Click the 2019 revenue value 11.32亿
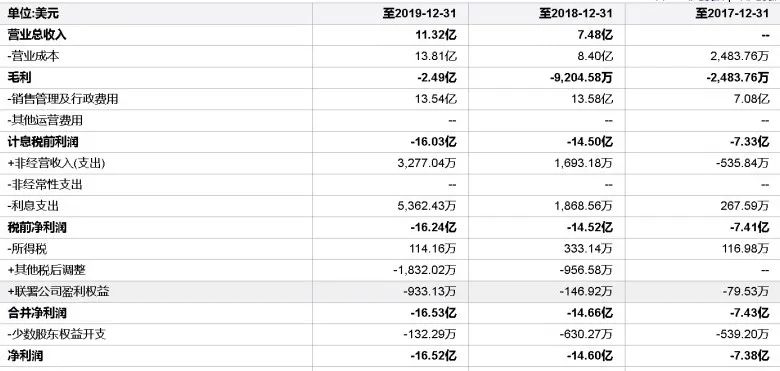The image size is (780, 371). [x=436, y=35]
